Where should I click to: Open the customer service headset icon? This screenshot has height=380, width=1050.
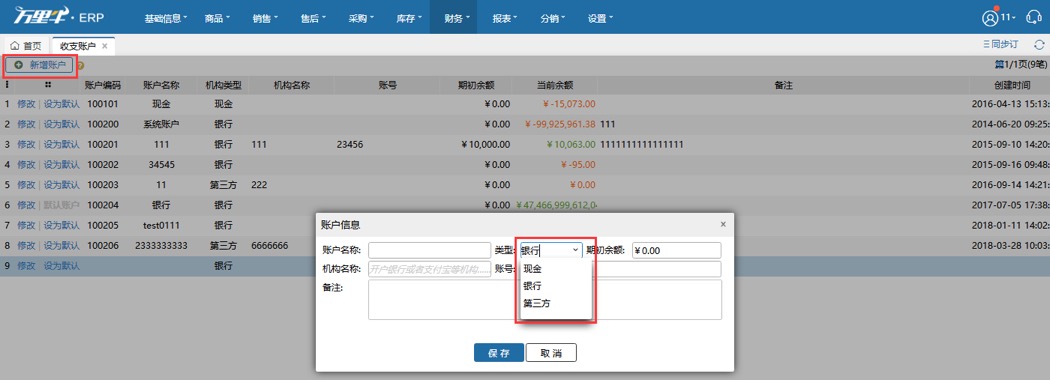pos(1033,18)
